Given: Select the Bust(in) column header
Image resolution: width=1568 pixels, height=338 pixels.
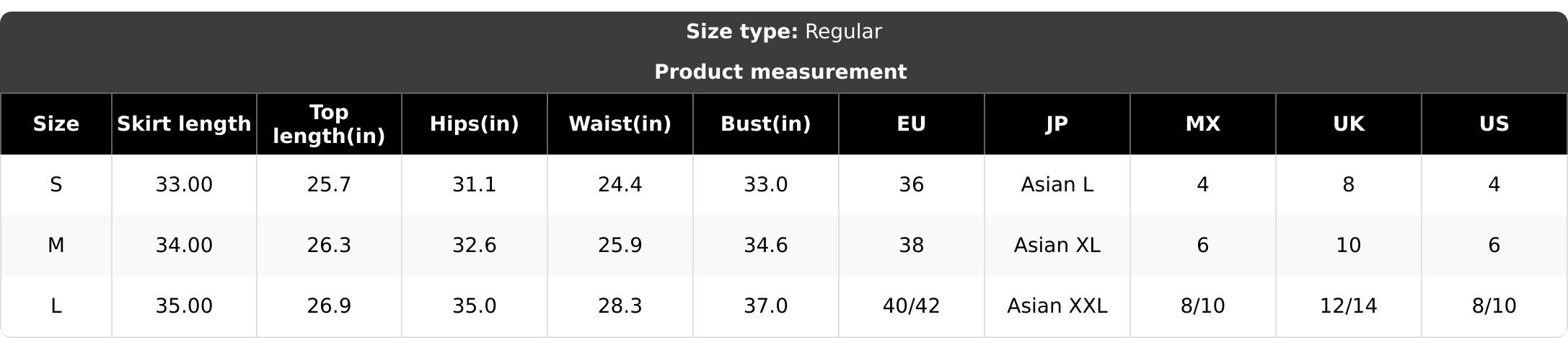Looking at the screenshot, I should click(766, 124).
